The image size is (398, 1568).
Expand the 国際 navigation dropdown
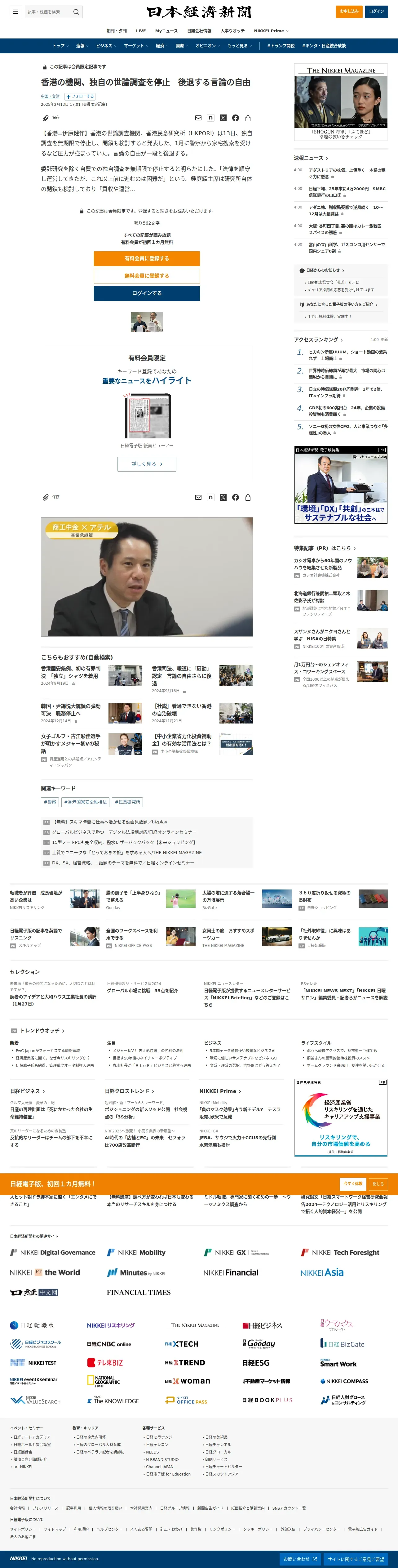coord(181,46)
